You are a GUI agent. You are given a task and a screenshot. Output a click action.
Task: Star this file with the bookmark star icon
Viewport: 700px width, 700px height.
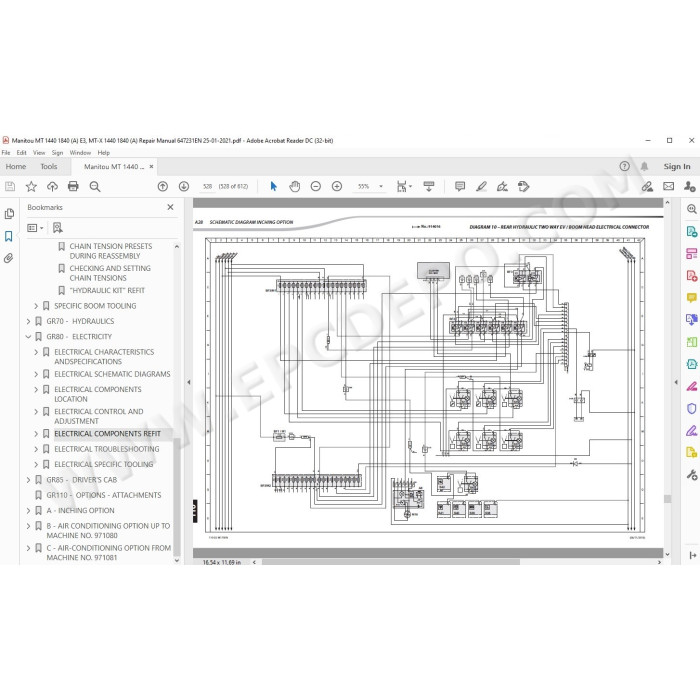click(x=31, y=186)
